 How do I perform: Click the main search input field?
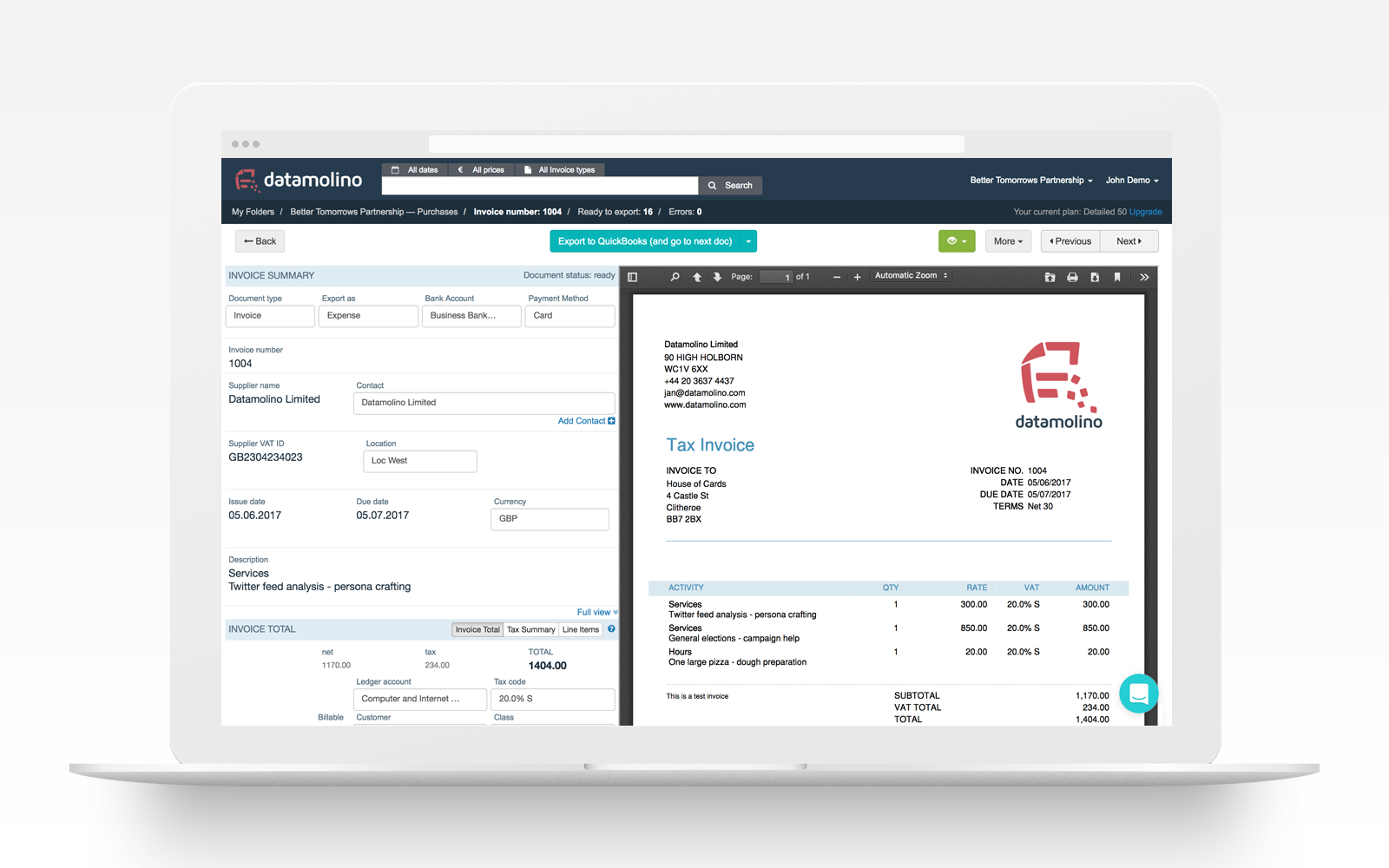(x=540, y=186)
